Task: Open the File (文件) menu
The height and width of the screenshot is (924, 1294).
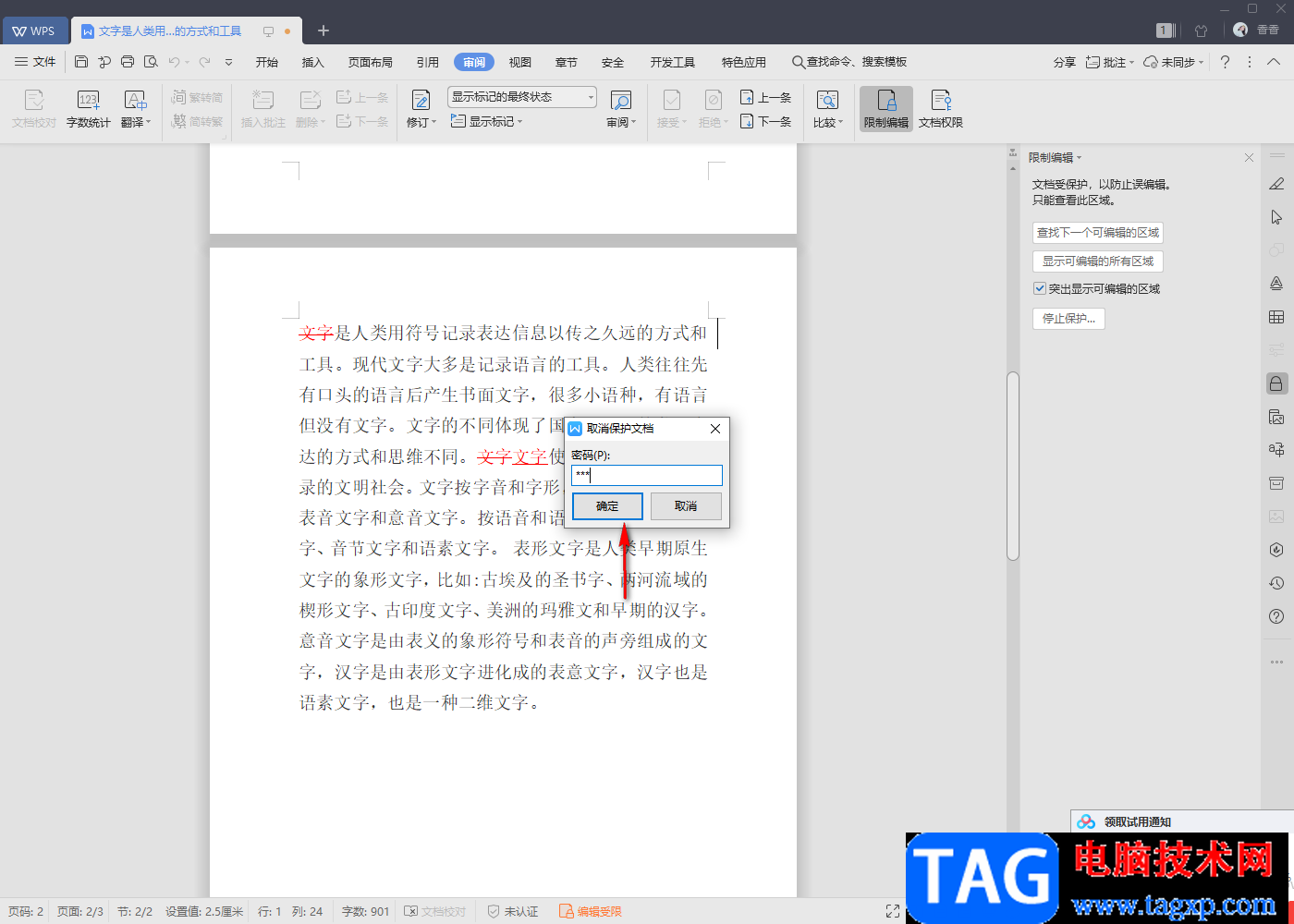Action: tap(35, 62)
